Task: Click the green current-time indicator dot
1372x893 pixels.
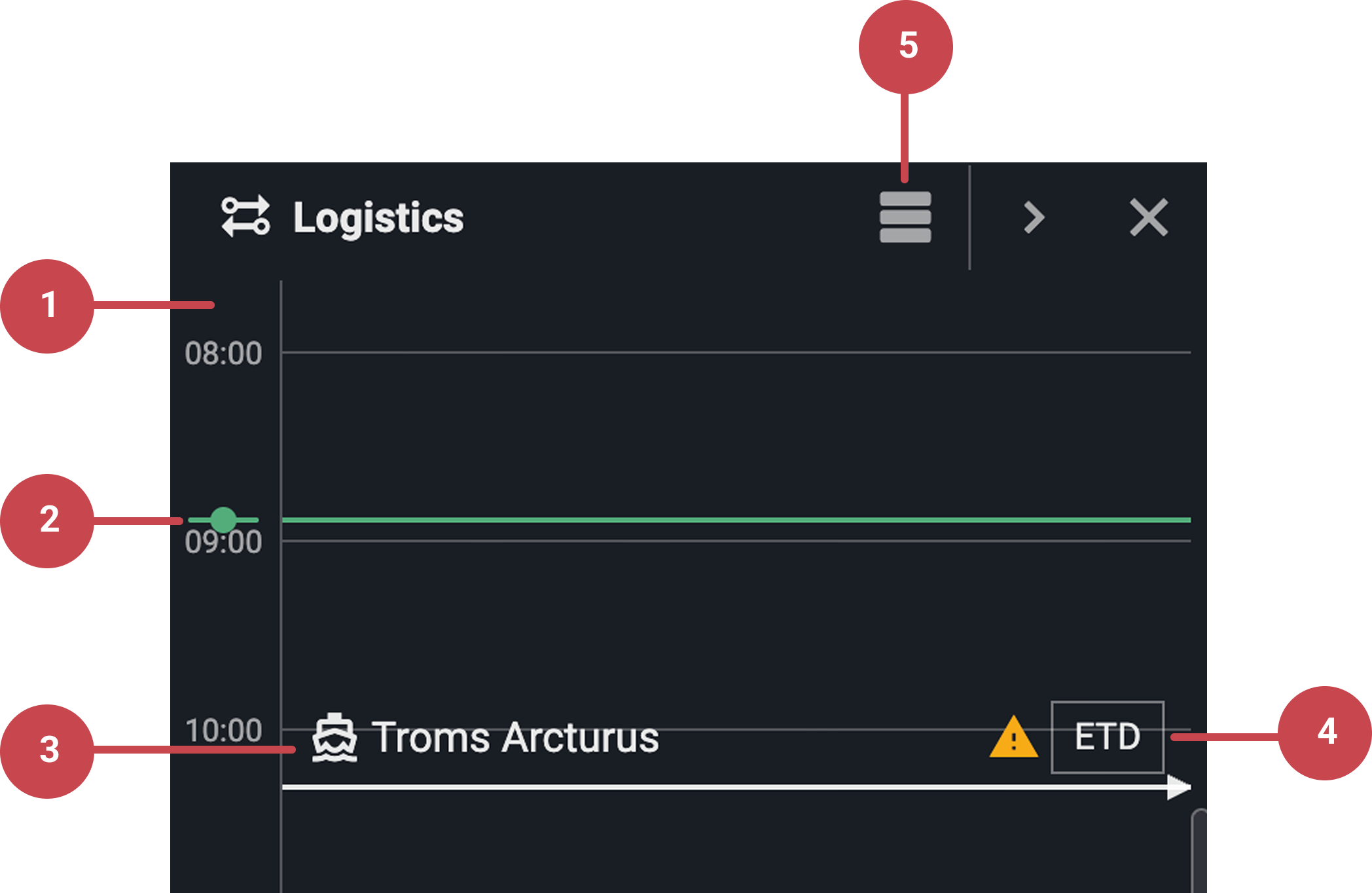Action: (x=224, y=519)
